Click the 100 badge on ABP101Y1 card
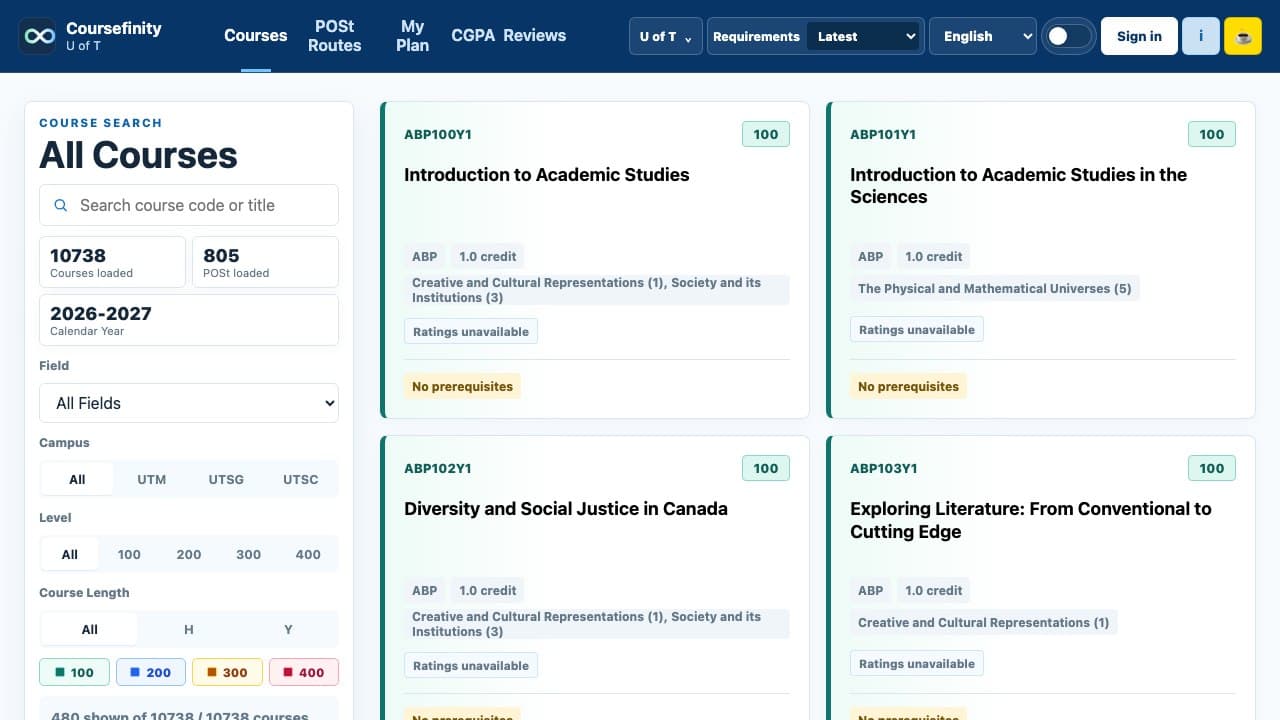 pos(1212,134)
